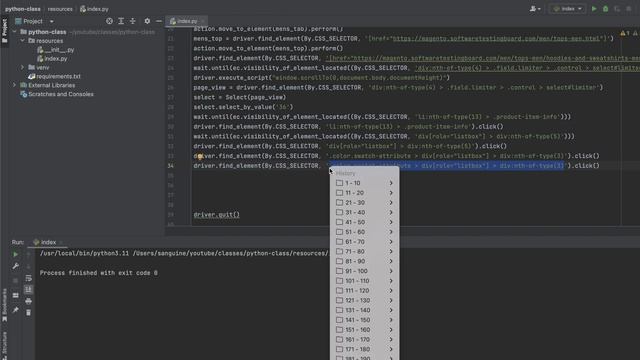Hide the Project panel with the minus icon
The height and width of the screenshot is (360, 640).
159,21
